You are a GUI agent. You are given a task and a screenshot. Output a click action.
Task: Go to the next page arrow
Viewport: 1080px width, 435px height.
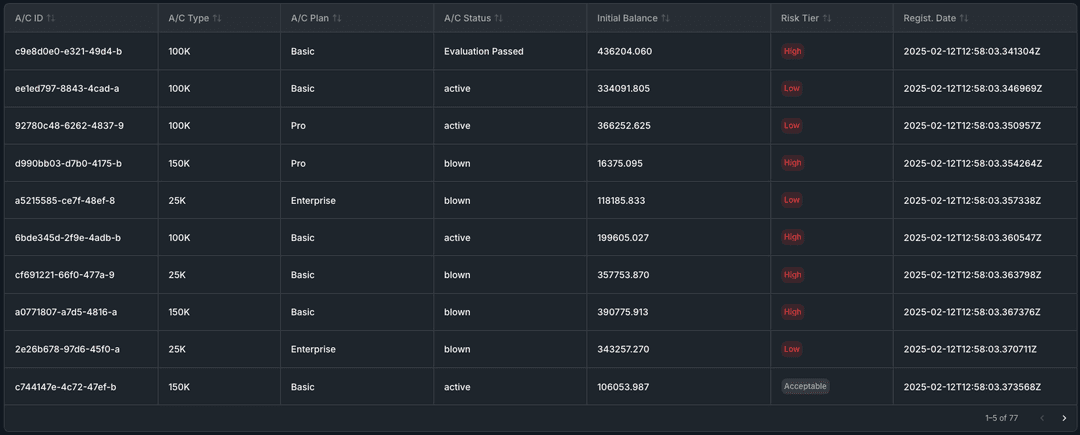(x=1064, y=418)
